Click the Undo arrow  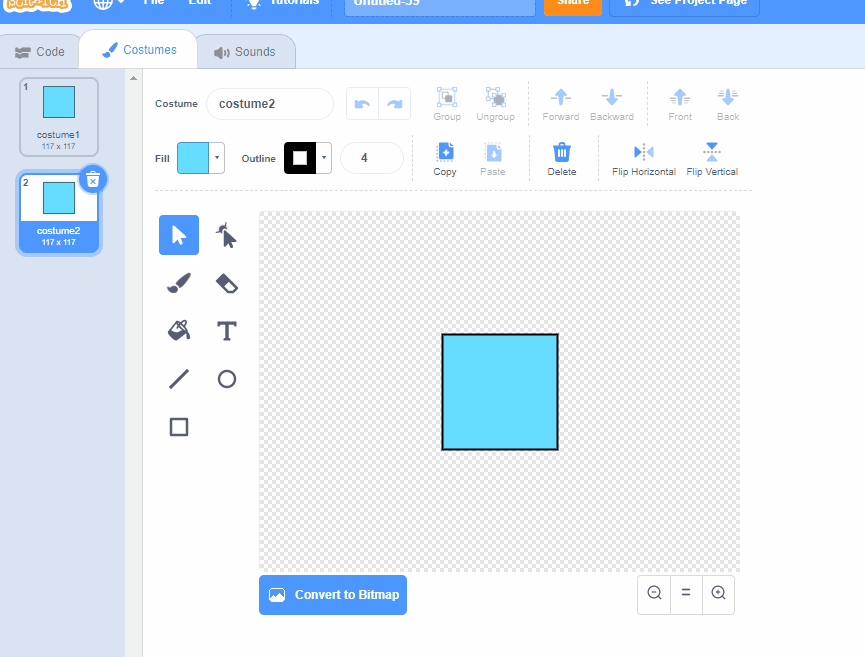click(362, 104)
